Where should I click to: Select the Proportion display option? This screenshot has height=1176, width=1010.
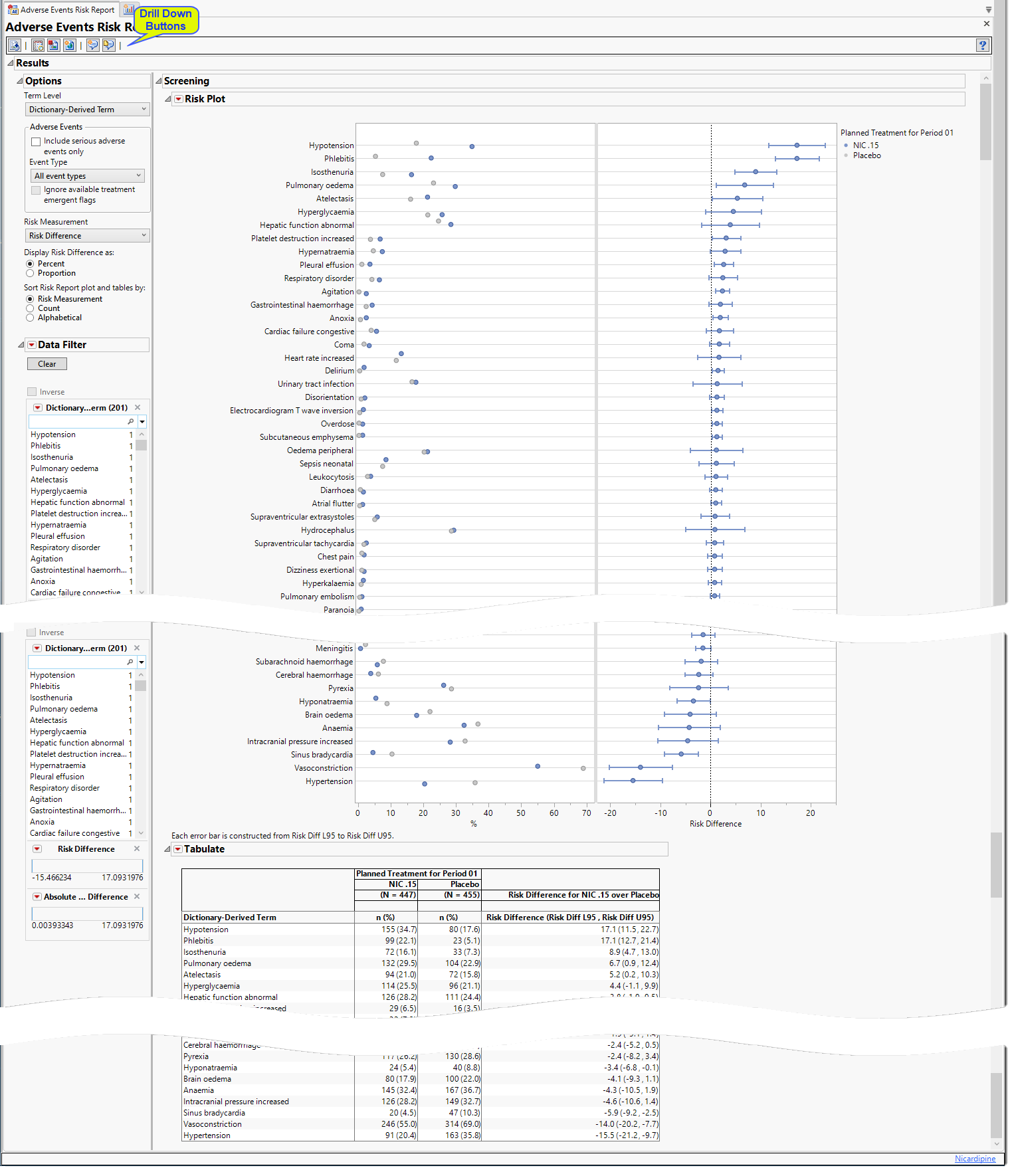coord(30,273)
